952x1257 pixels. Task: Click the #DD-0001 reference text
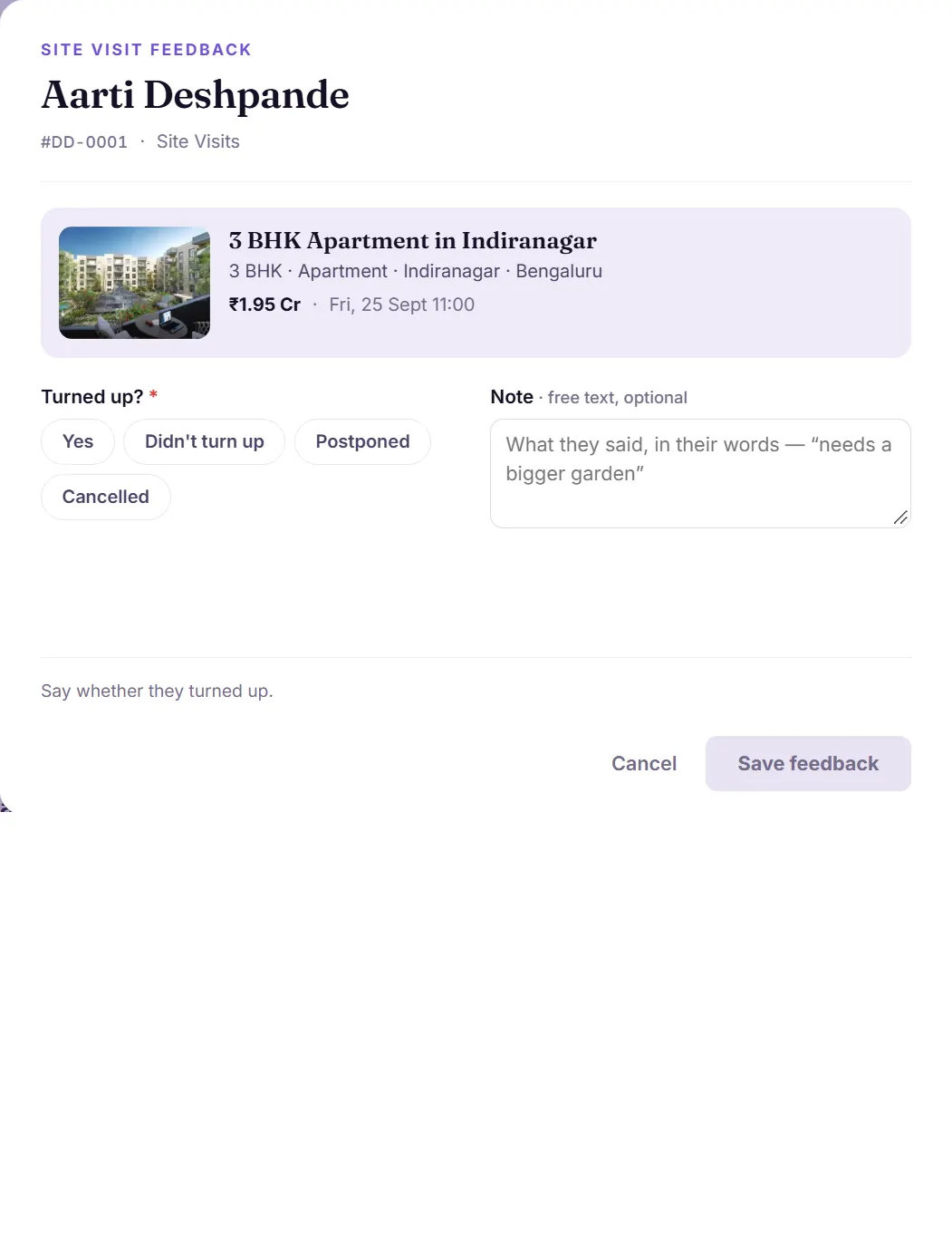(x=84, y=142)
